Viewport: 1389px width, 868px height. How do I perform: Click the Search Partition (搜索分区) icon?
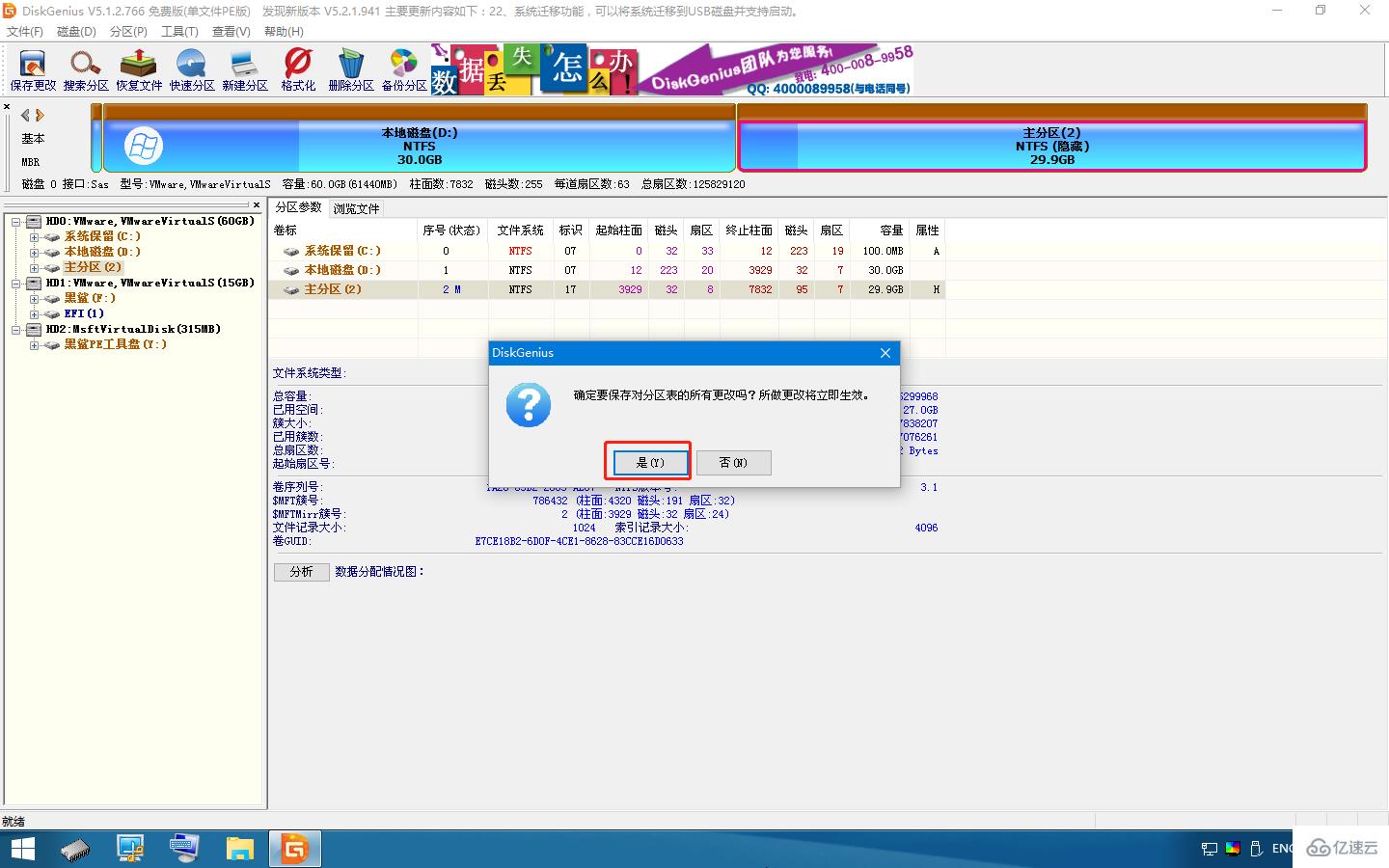(86, 70)
